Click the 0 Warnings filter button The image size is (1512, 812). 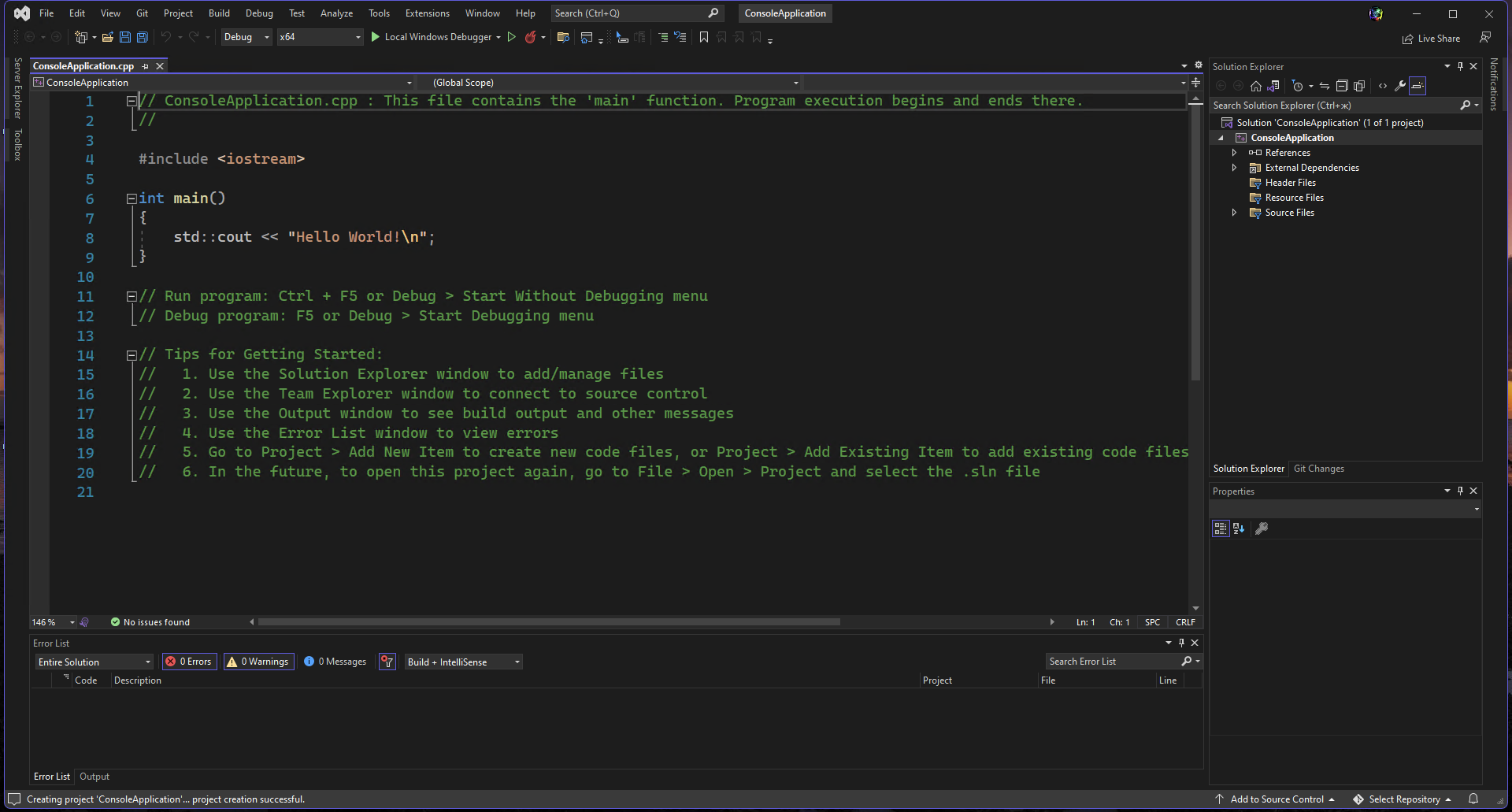point(258,662)
